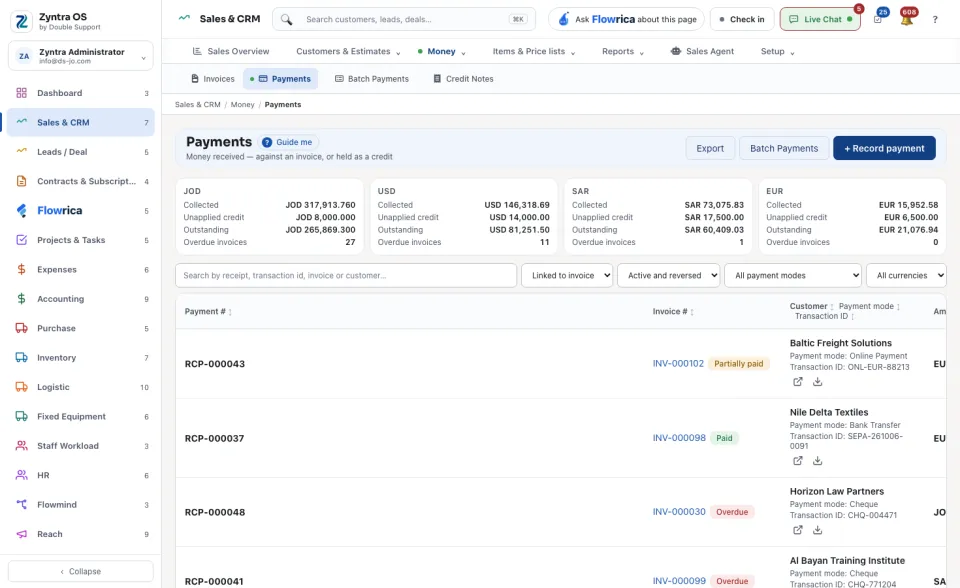Expand the Customers & Estimates menu
Image resolution: width=960 pixels, height=588 pixels.
[x=348, y=51]
